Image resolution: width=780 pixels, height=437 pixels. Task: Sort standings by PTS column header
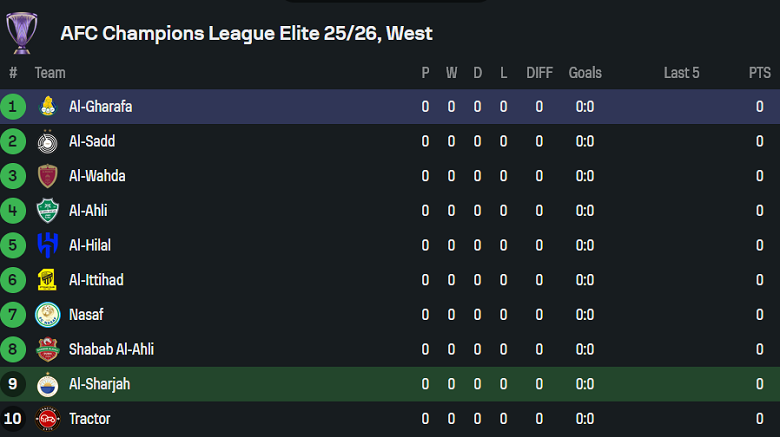(x=759, y=73)
